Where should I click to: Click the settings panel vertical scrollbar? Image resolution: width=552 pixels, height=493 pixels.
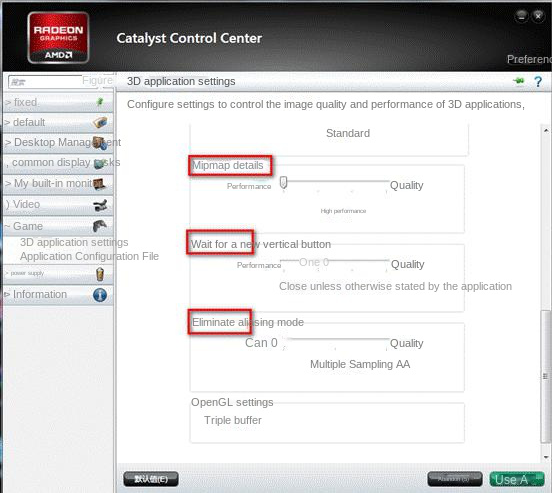[x=545, y=376]
